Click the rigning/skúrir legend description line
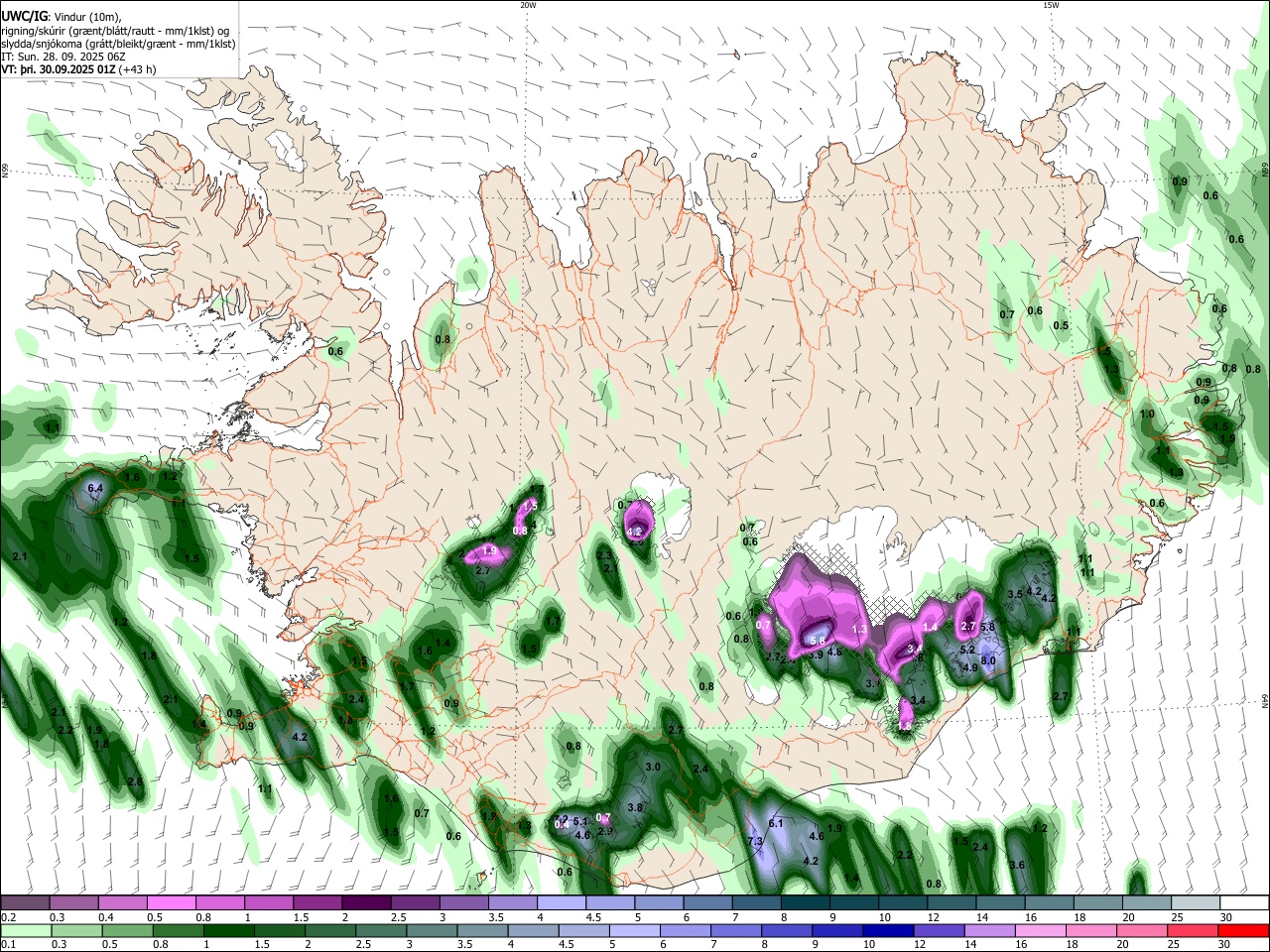 115,31
